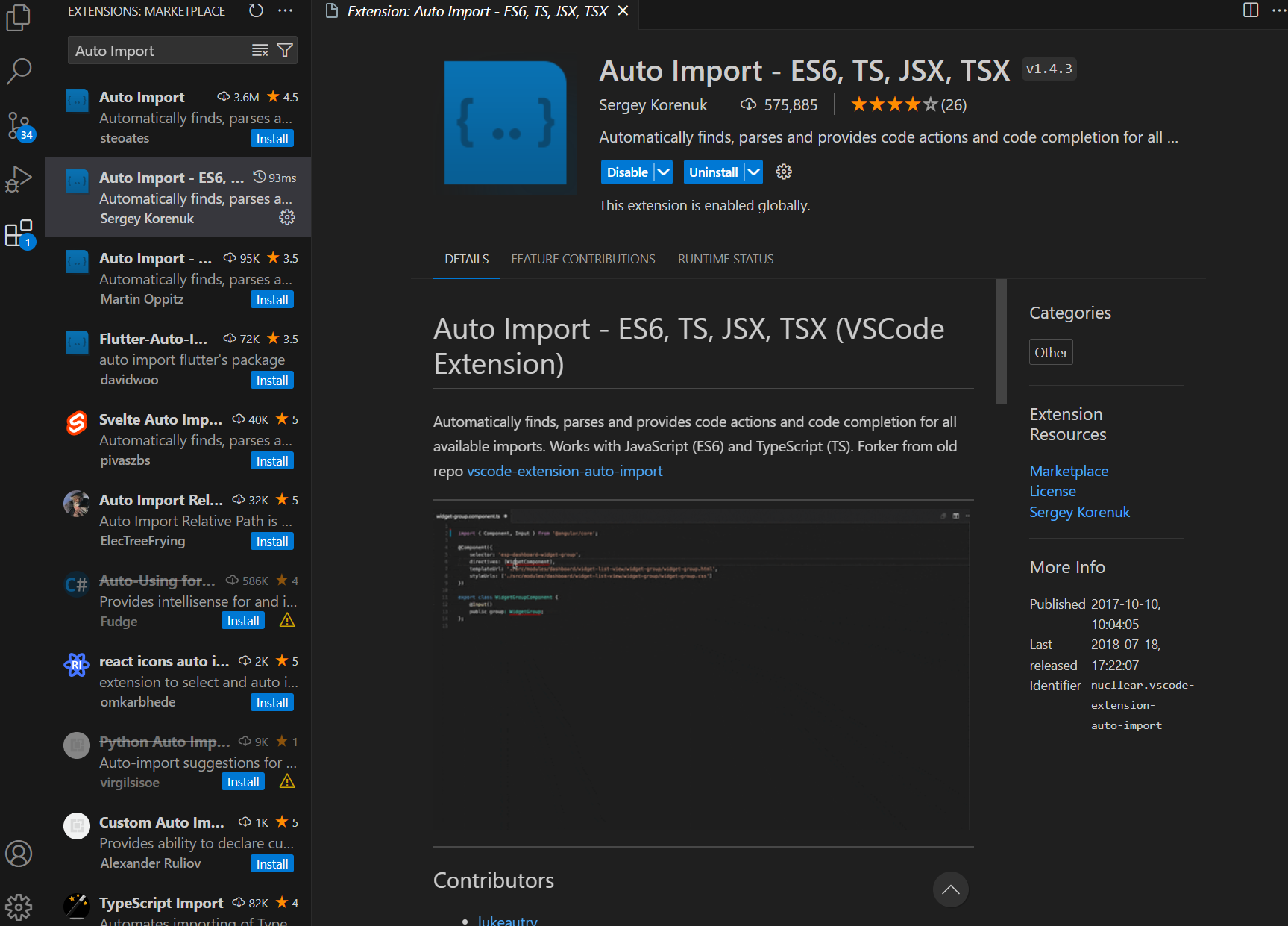Click warning icon on Auto-Using for C# extension

click(x=287, y=621)
